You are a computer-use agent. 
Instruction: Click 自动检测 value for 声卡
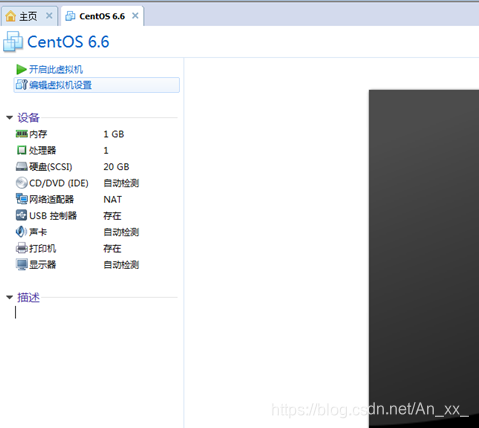pyautogui.click(x=121, y=232)
